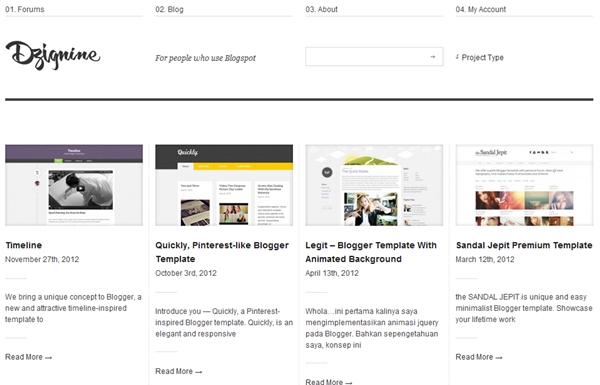Open Quickly, Pinterest-like Blogger Template title
The height and width of the screenshot is (385, 600).
pos(222,252)
